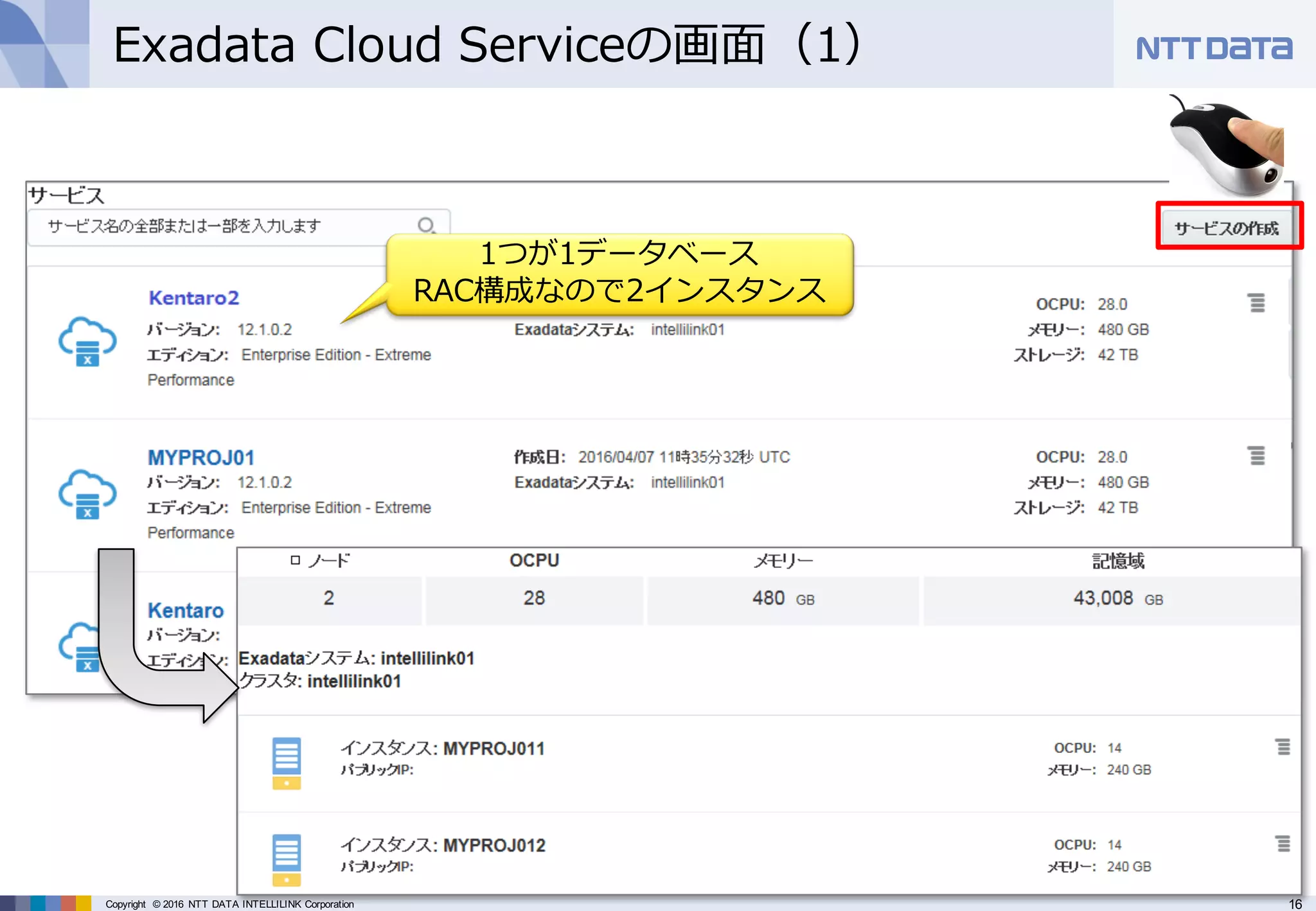The height and width of the screenshot is (911, 1316).
Task: Click the service name search field
Action: point(238,226)
